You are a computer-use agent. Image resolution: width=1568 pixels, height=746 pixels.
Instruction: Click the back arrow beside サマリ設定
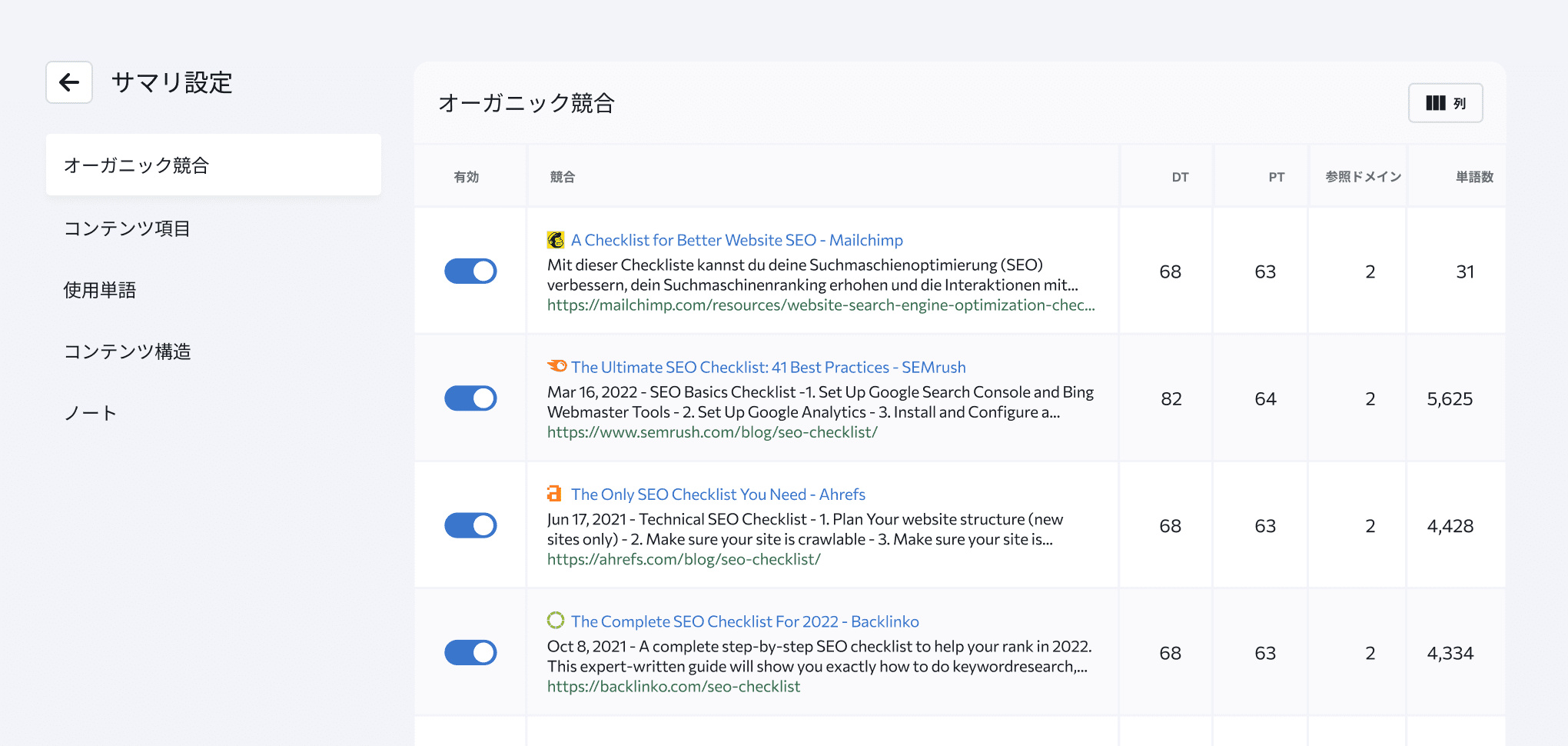68,82
